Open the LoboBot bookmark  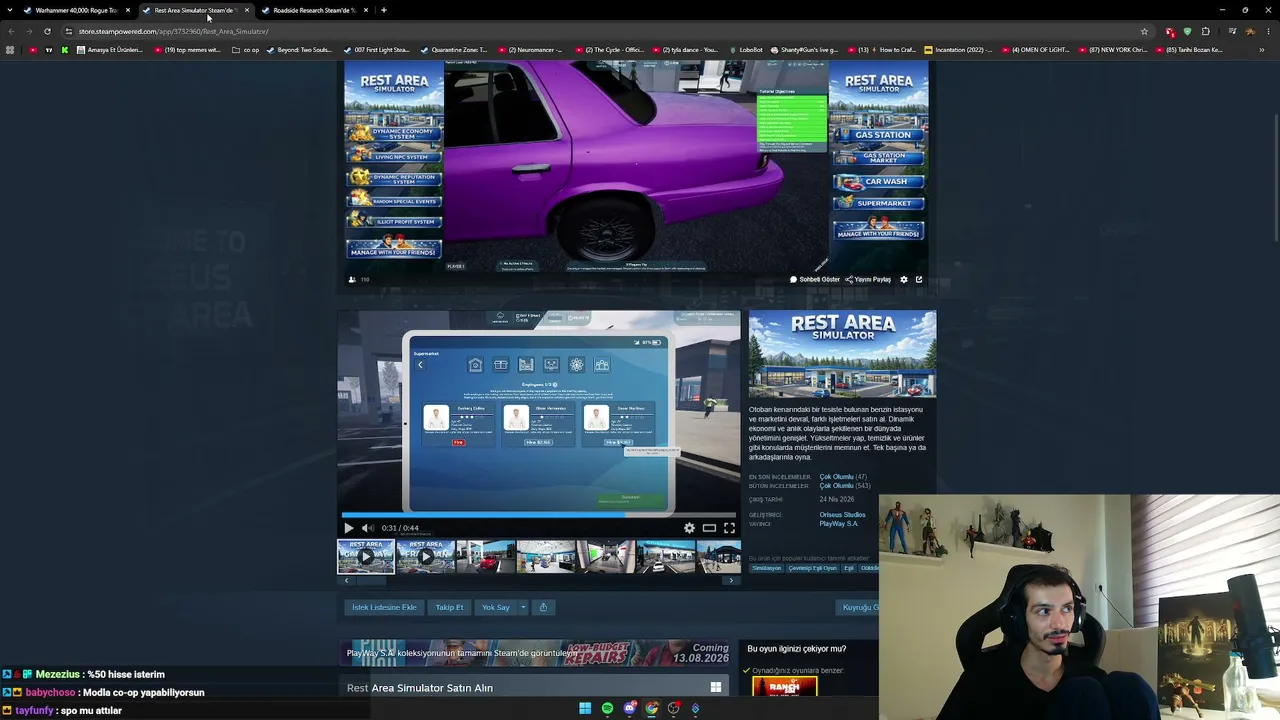point(746,50)
